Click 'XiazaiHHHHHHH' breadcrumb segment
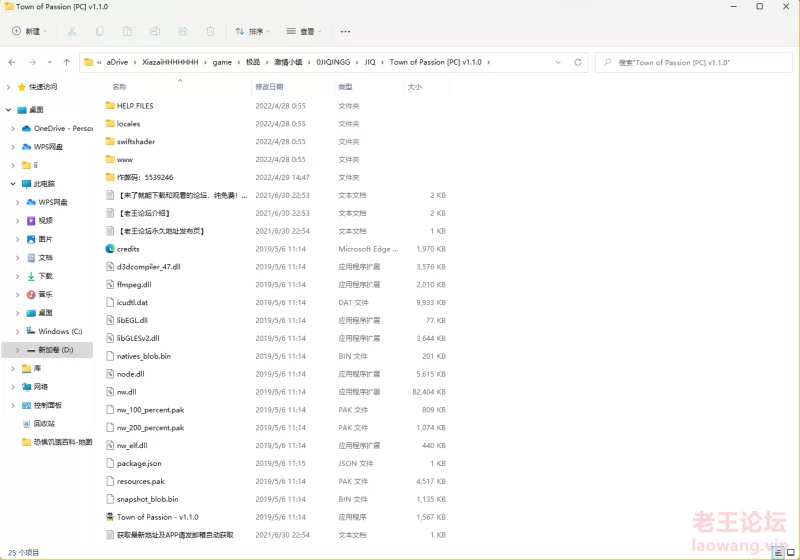Viewport: 800px width, 560px height. (x=170, y=62)
